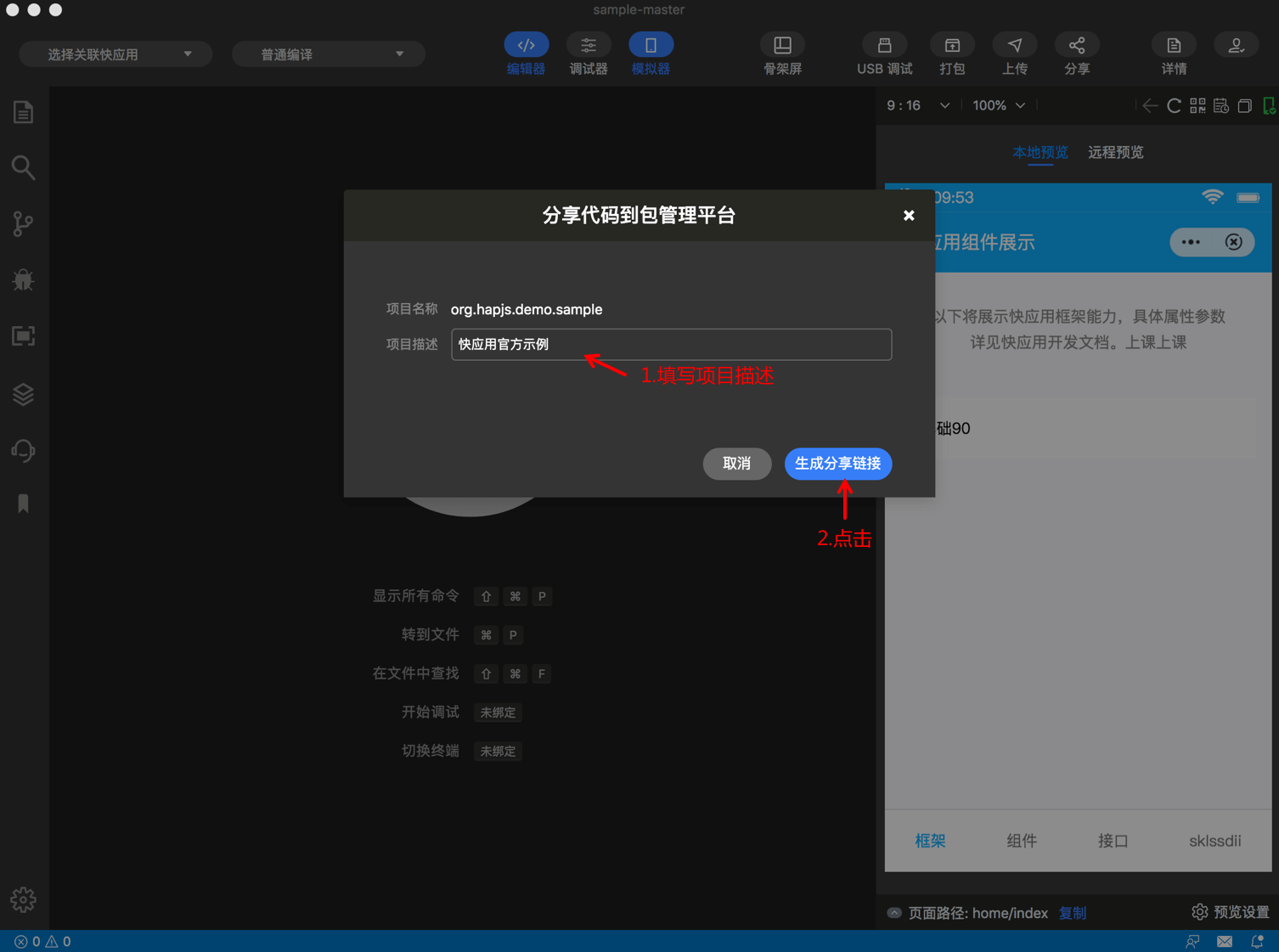Screen dimensions: 1279x952
Task: Select the 组件 tab in preview
Action: [x=1022, y=841]
